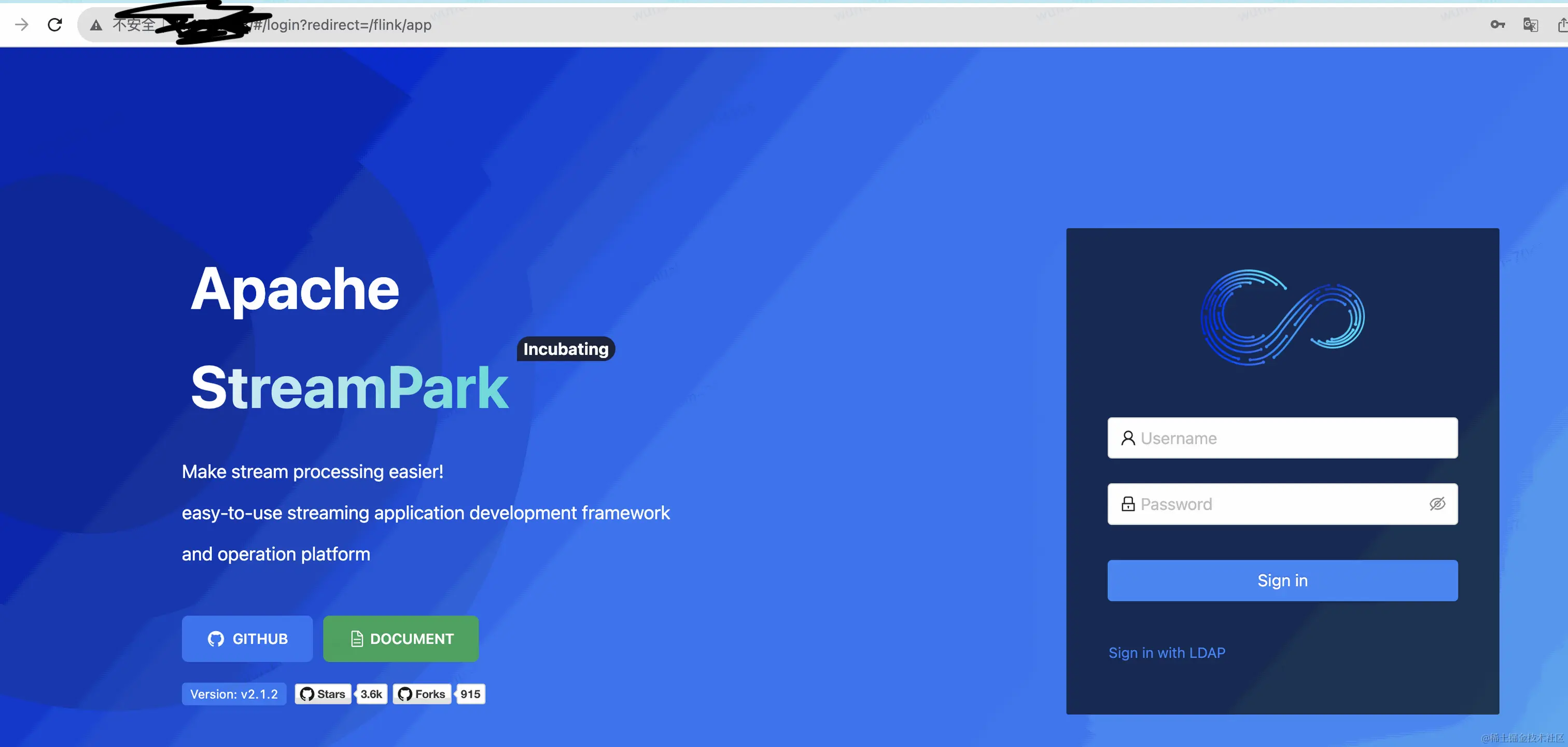The image size is (1568, 747).
Task: Click the Sign in button
Action: [x=1282, y=580]
